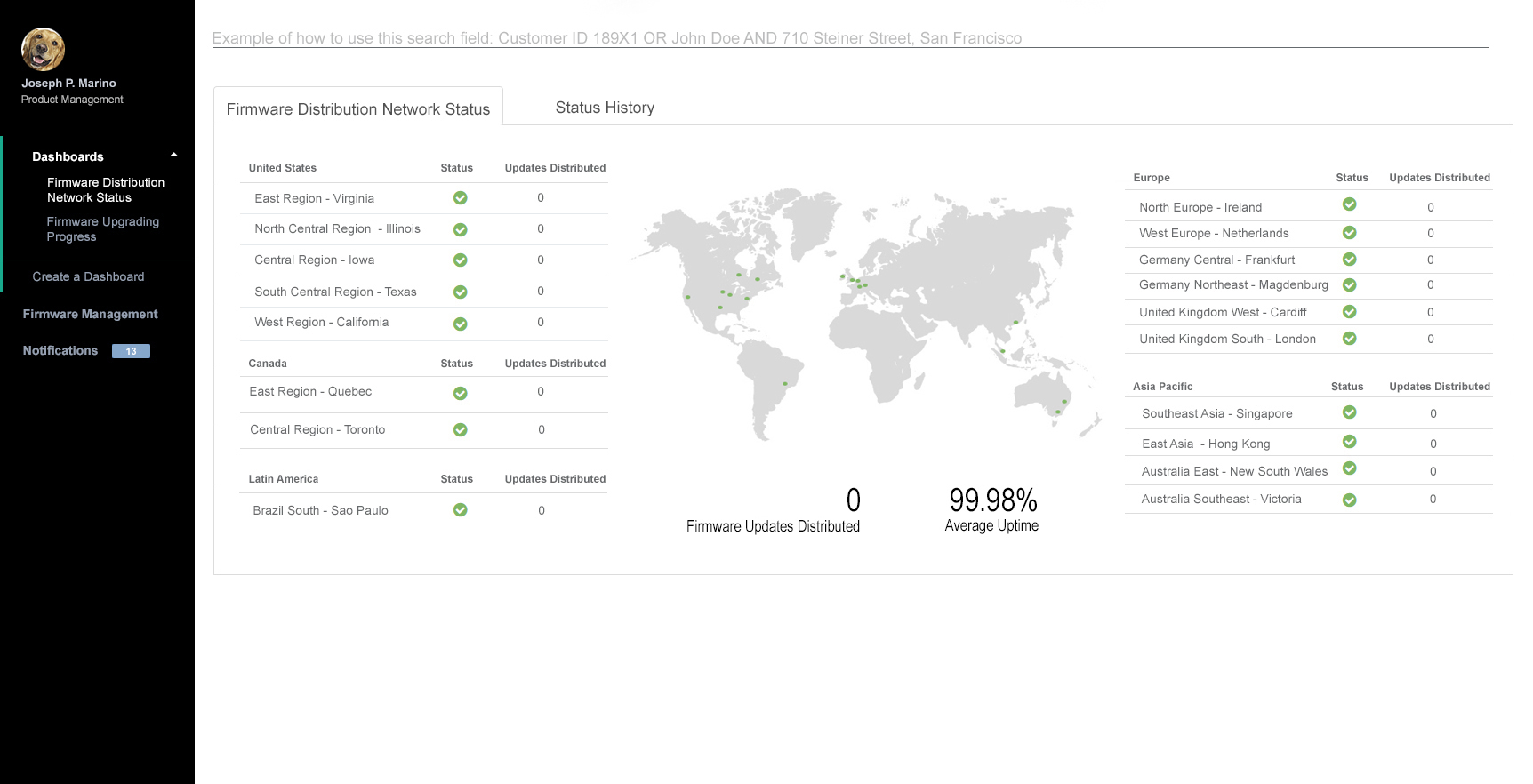Select the West Europe - Netherlands label

click(x=1214, y=233)
